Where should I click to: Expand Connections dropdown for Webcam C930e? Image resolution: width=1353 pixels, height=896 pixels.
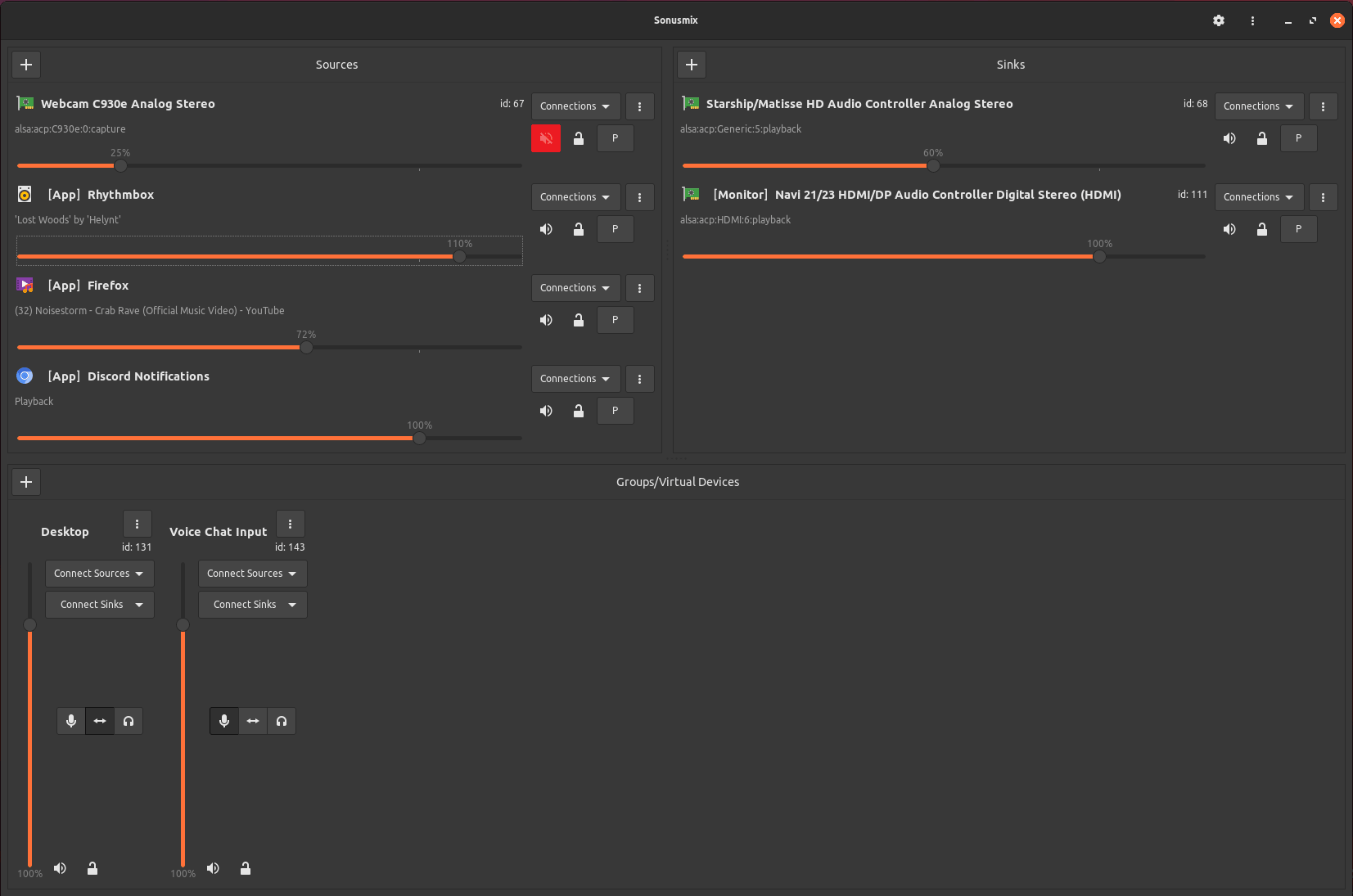(575, 106)
